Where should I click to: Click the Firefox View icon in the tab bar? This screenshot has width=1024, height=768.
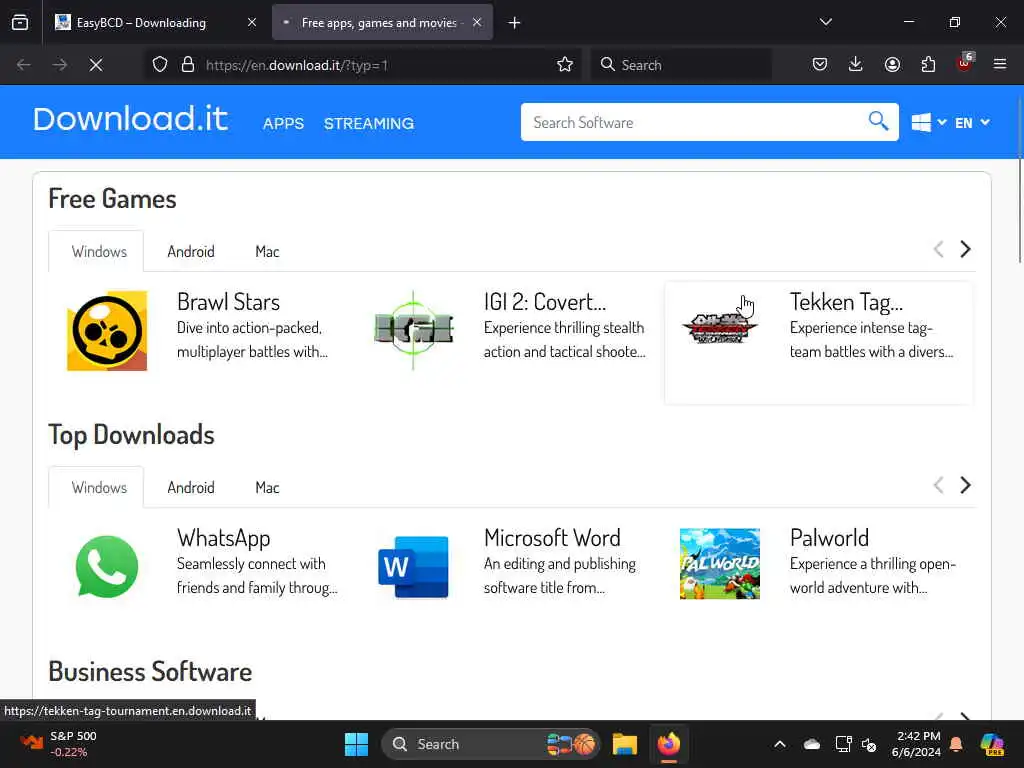tap(20, 23)
